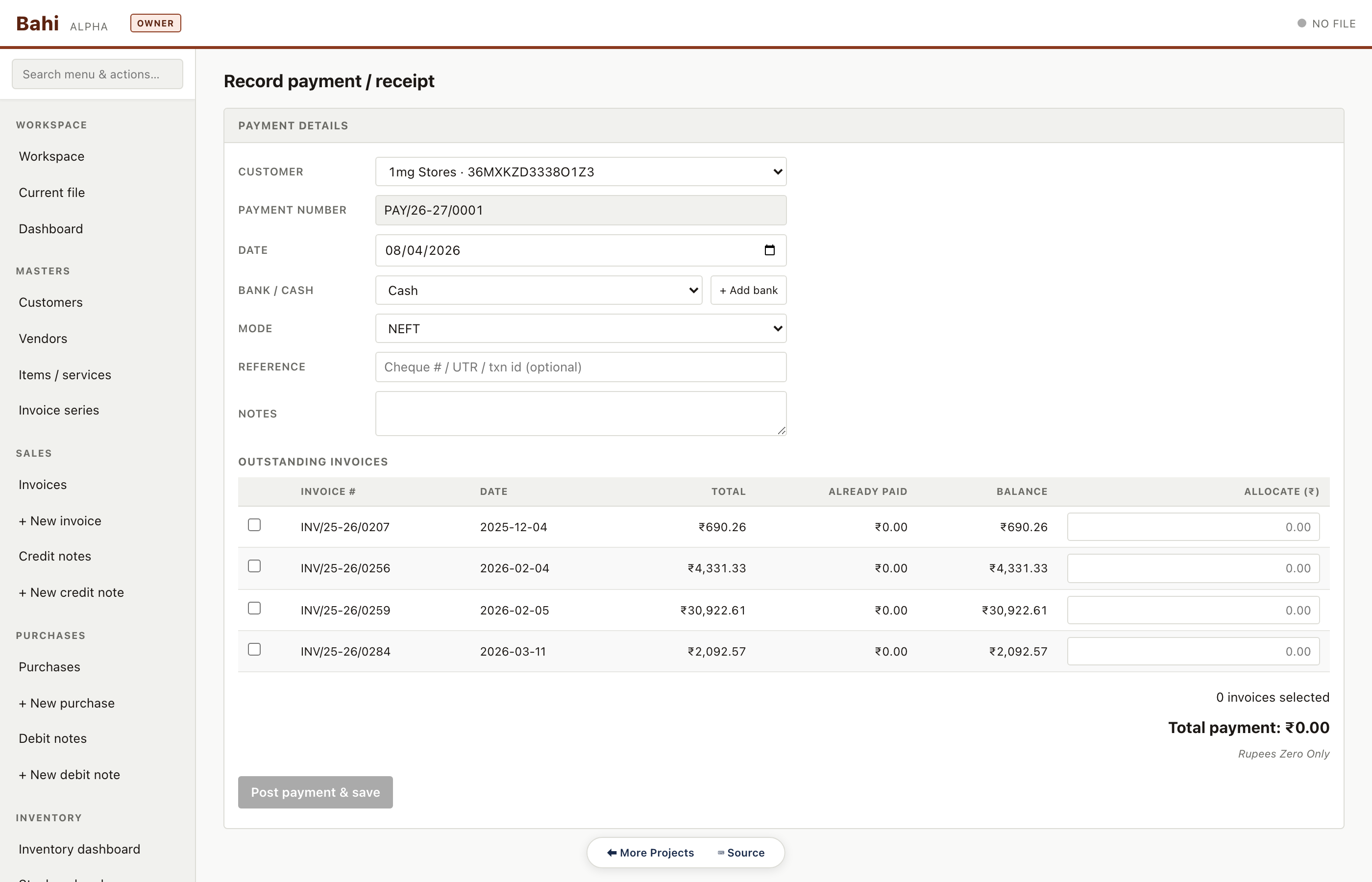Open Customers in the Masters menu
The width and height of the screenshot is (1372, 882).
[x=50, y=302]
